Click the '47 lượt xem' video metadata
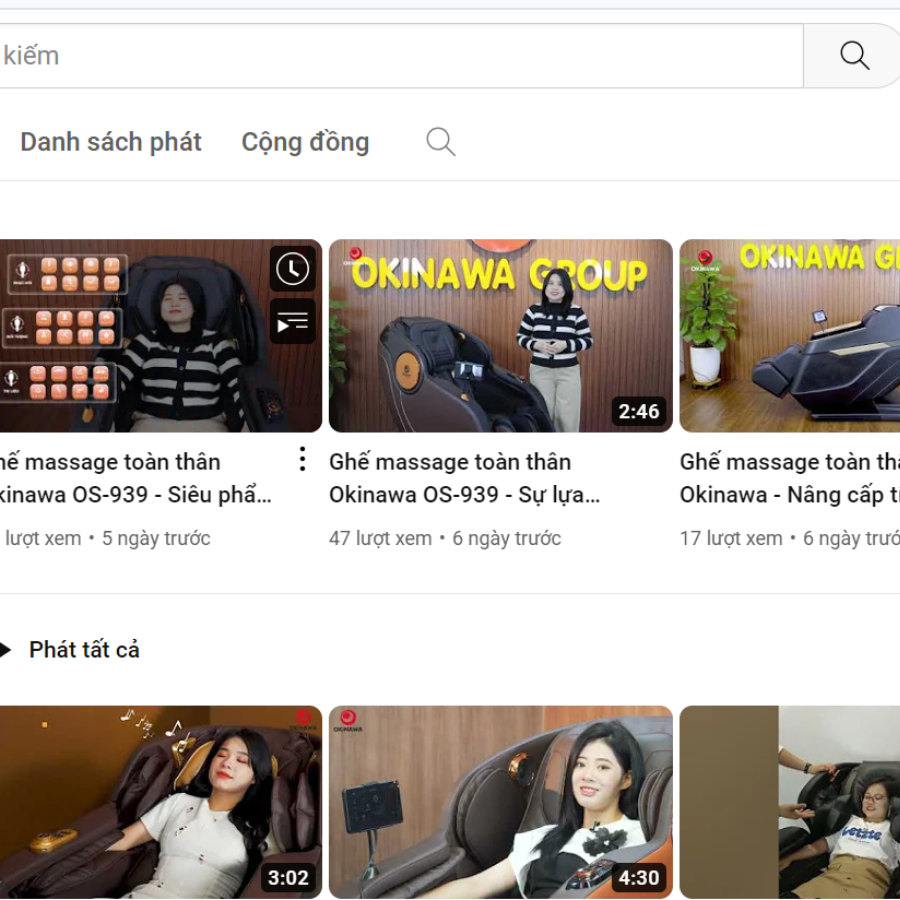 point(380,538)
